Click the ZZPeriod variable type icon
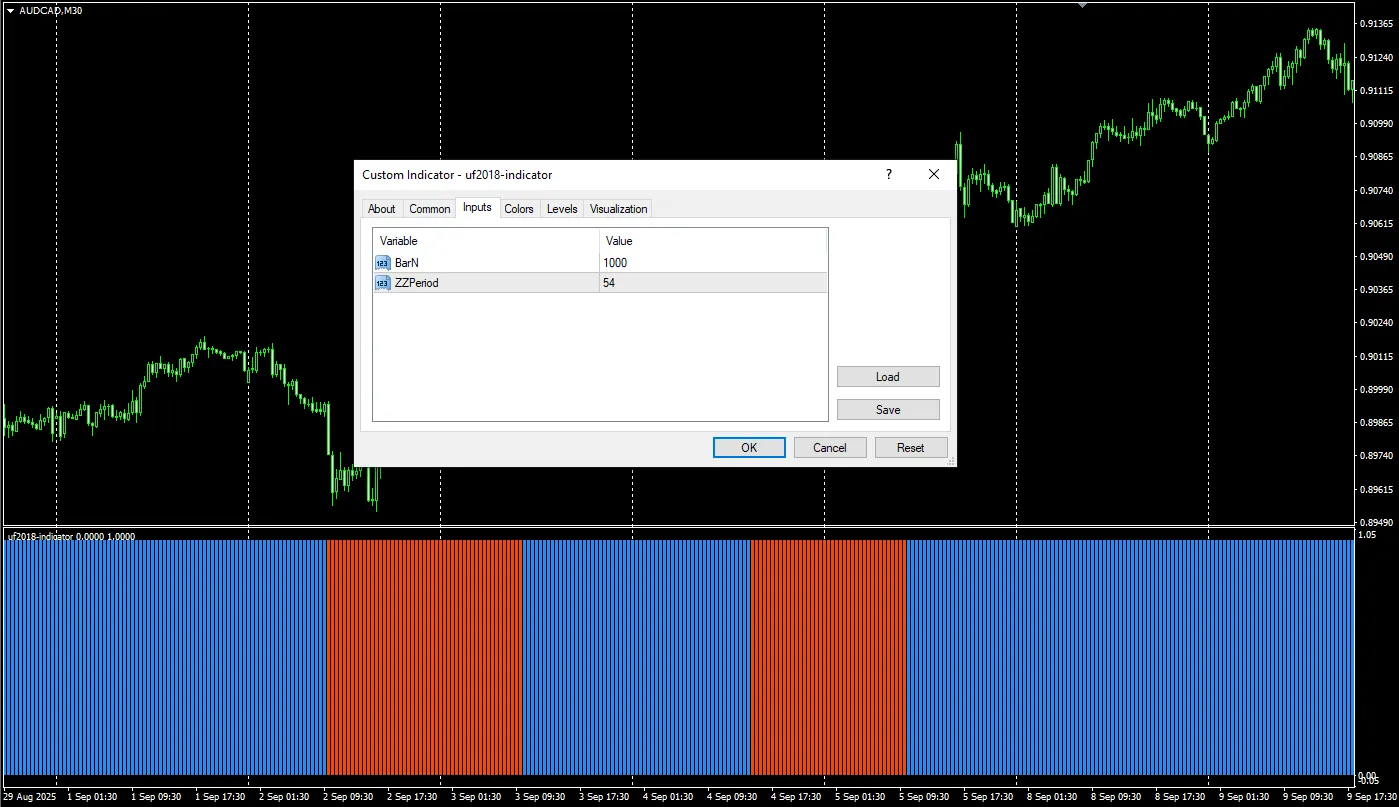The image size is (1399, 807). point(383,283)
